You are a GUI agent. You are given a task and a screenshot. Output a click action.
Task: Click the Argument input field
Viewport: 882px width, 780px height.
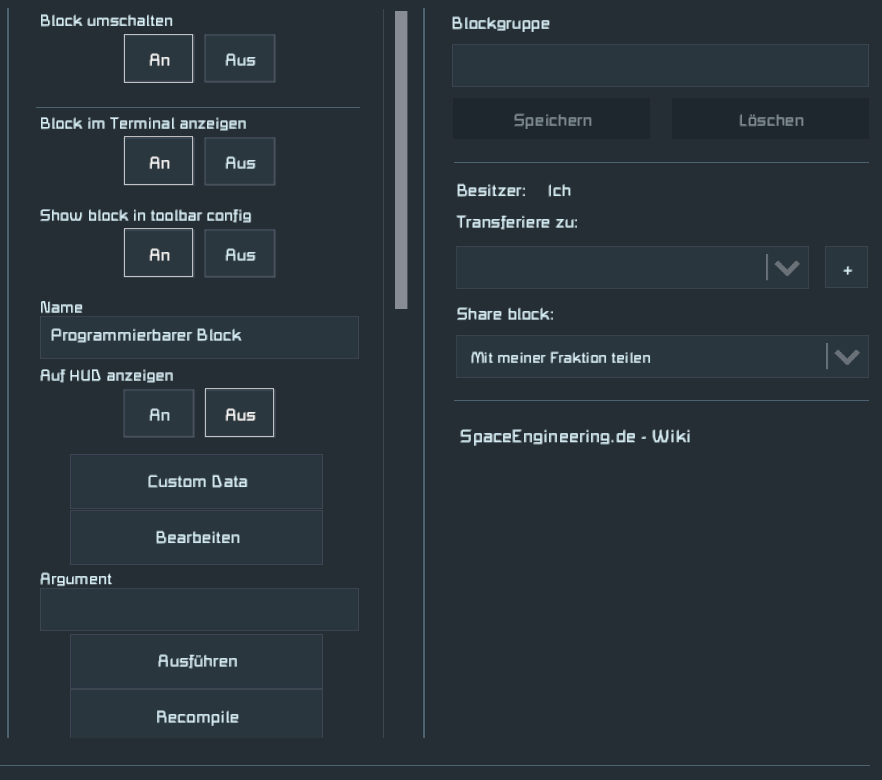coord(198,609)
